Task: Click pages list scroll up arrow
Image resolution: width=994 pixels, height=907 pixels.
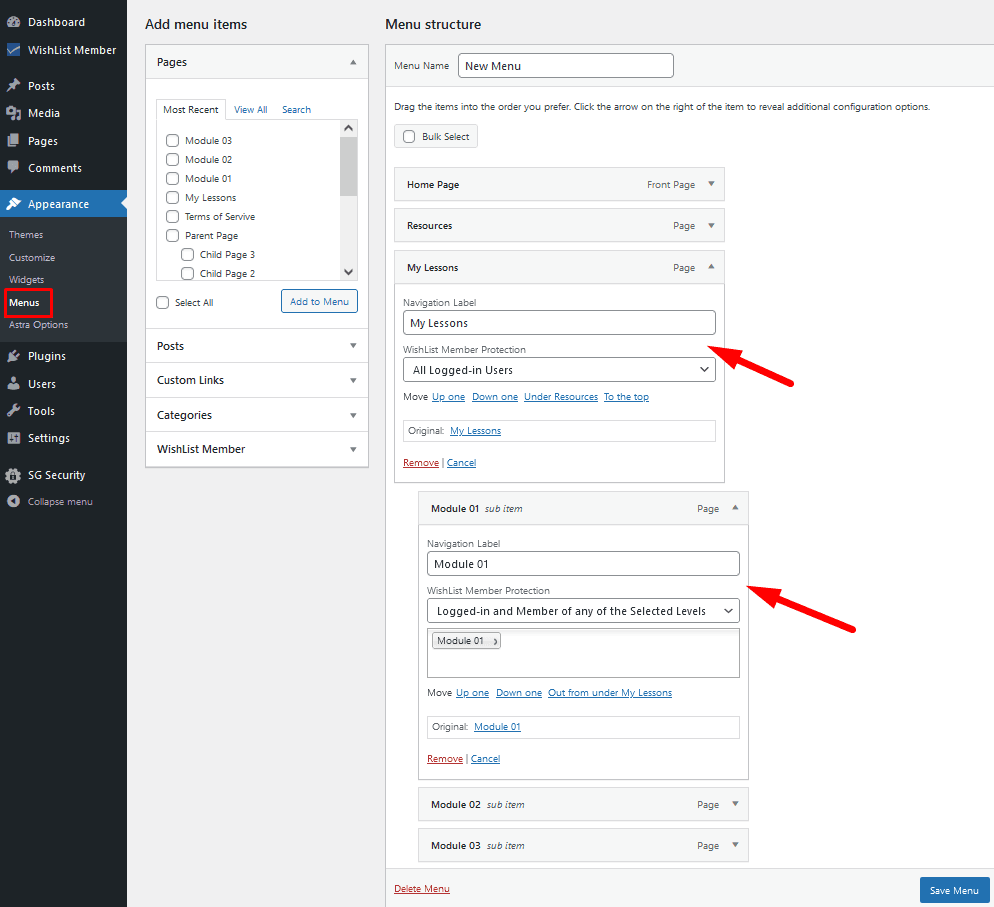Action: [x=349, y=128]
